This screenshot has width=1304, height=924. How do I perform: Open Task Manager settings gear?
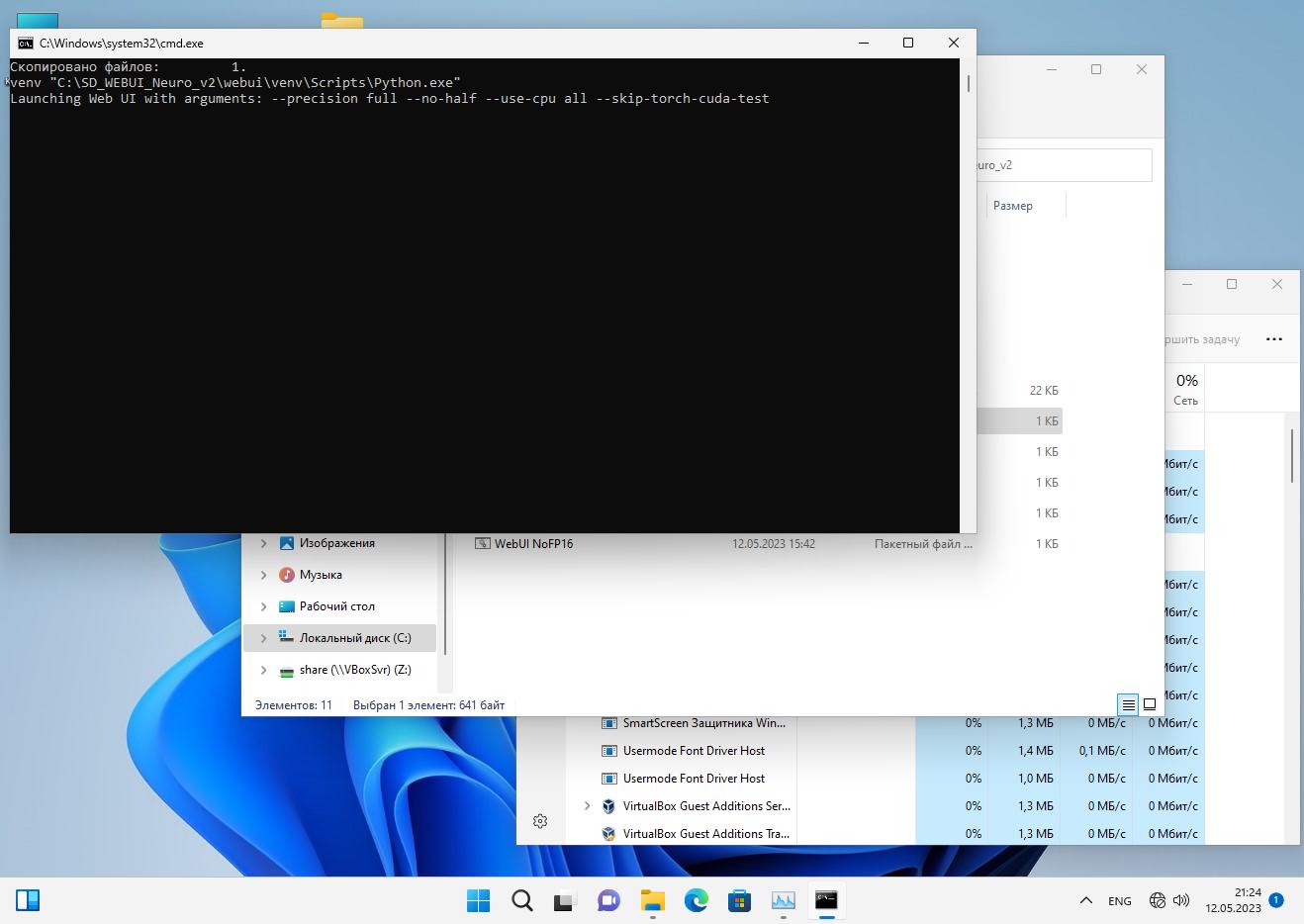540,821
